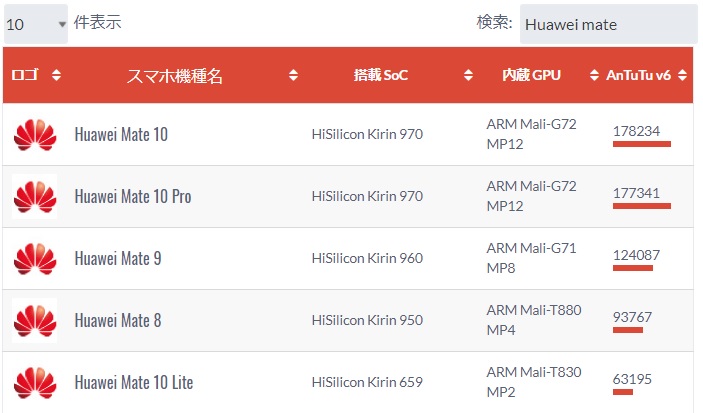This screenshot has width=703, height=413.
Task: Click Huawei logo in Mate 10 Lite row
Action: point(35,383)
